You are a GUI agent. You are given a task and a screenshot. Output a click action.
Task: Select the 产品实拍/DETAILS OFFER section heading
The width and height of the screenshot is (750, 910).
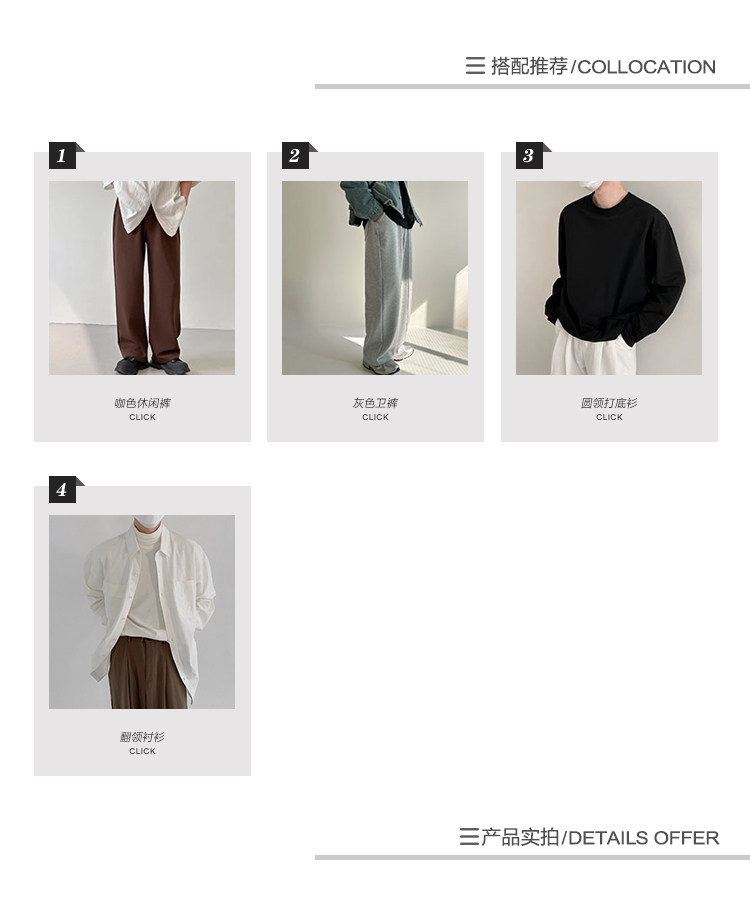pos(600,837)
